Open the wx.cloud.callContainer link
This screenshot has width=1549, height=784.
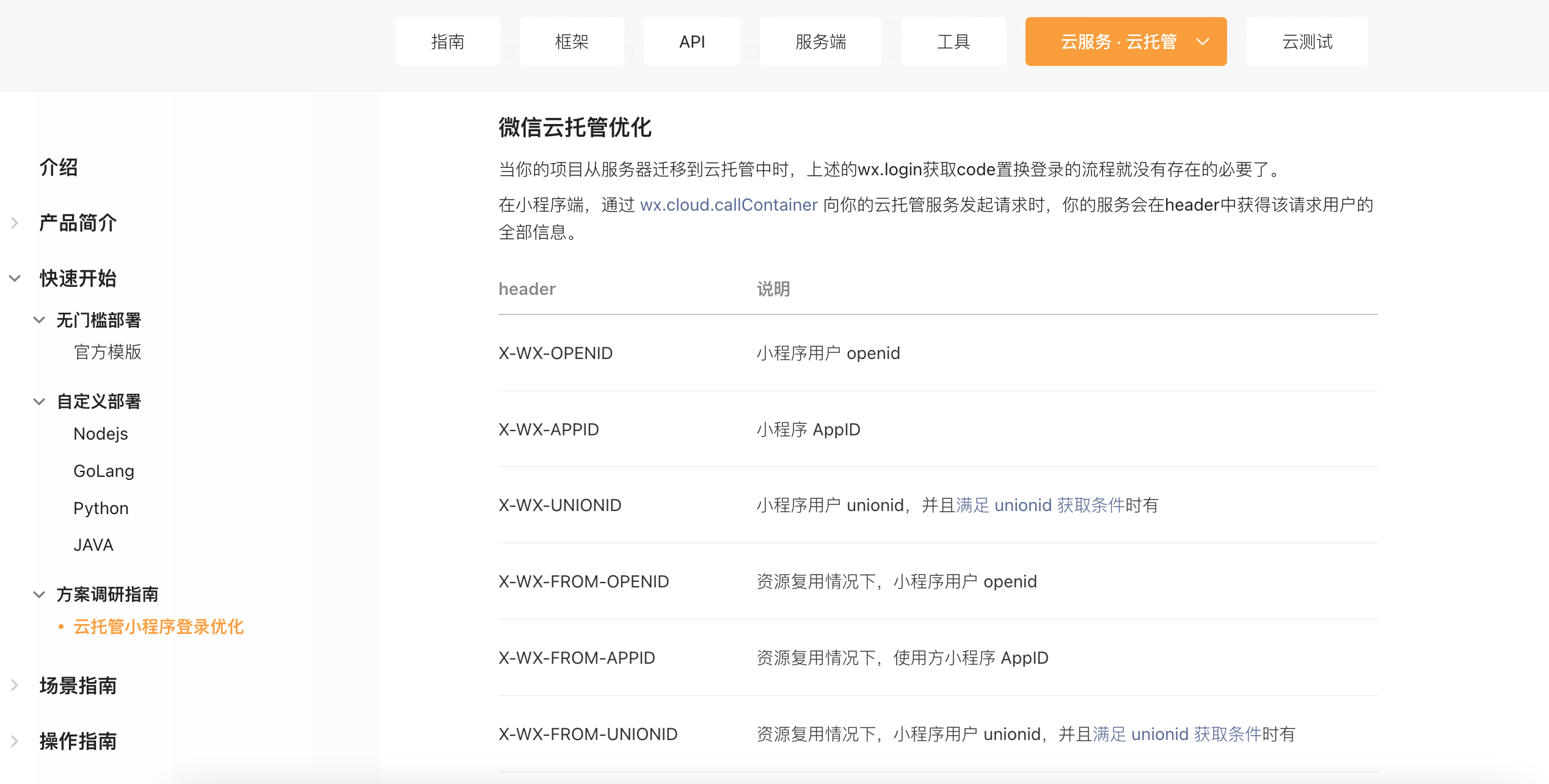point(728,205)
